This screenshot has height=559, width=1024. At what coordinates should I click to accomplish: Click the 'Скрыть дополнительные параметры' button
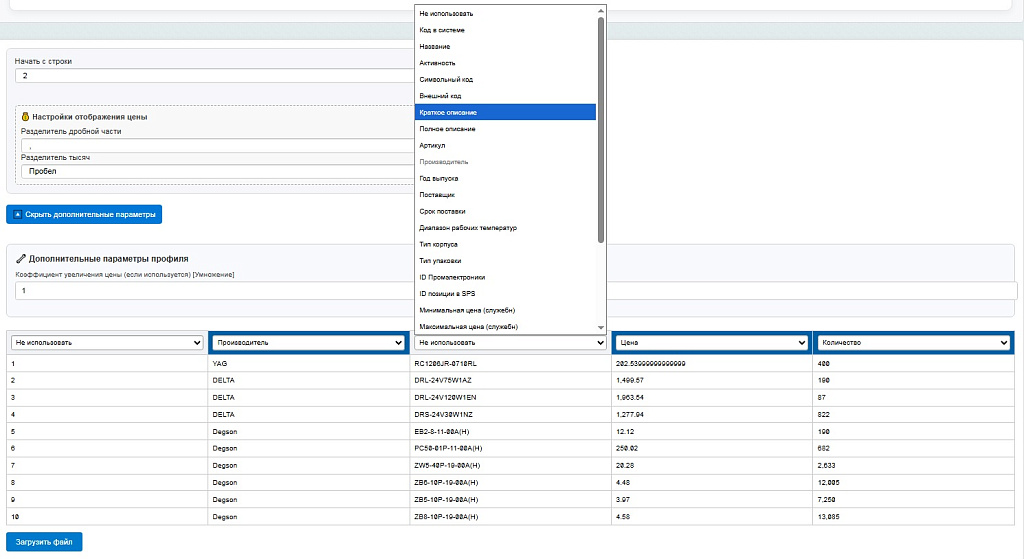(x=84, y=214)
